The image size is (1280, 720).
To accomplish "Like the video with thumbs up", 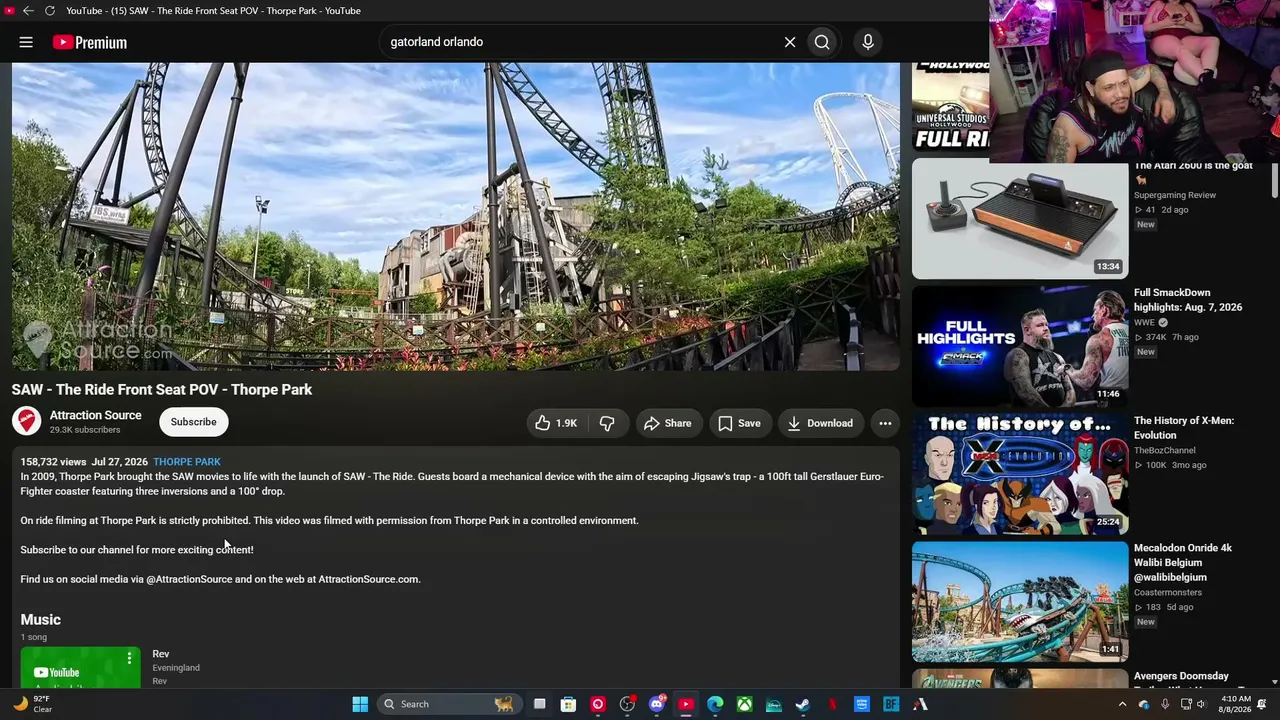I will click(x=556, y=423).
